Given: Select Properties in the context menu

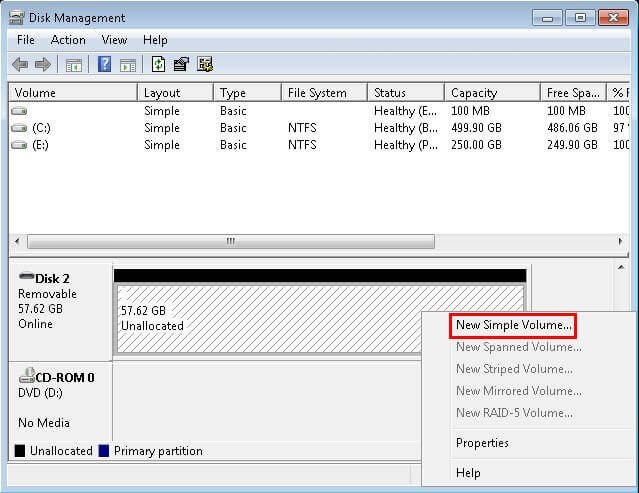Looking at the screenshot, I should (x=482, y=443).
